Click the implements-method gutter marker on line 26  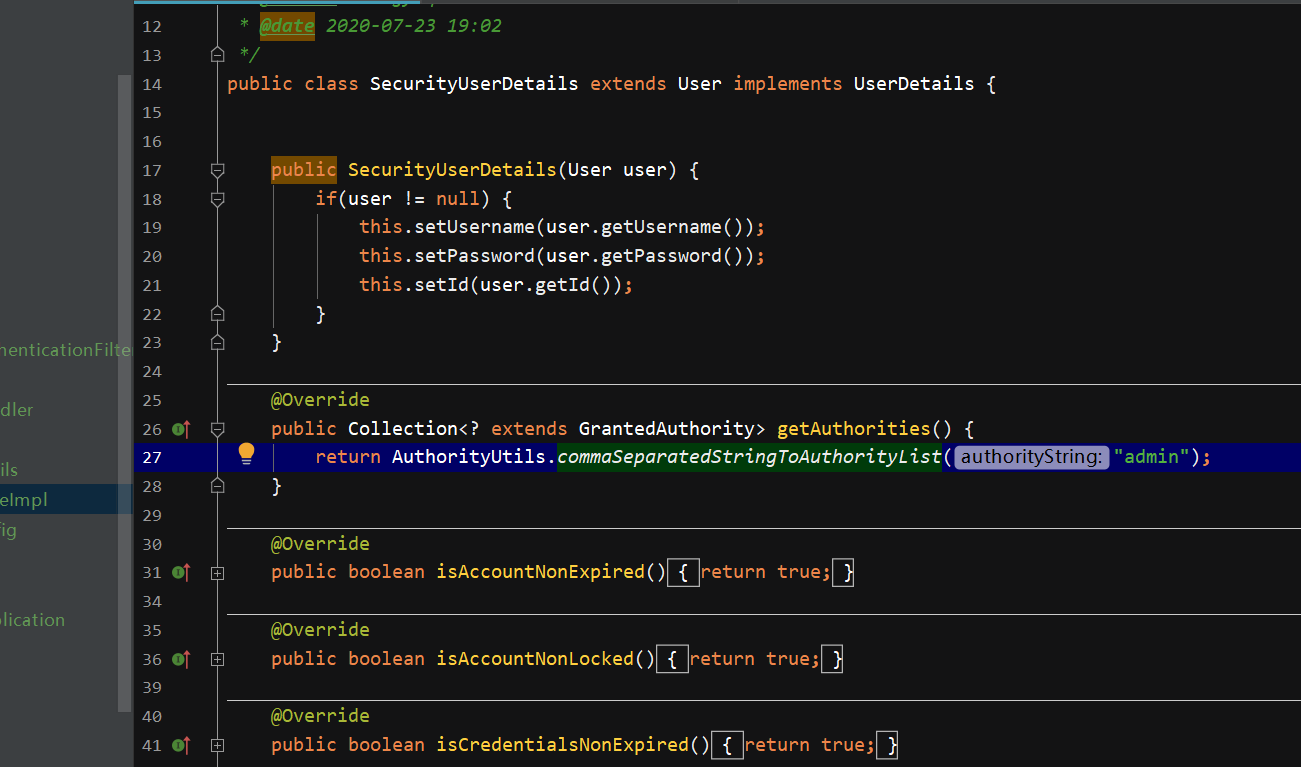point(181,429)
